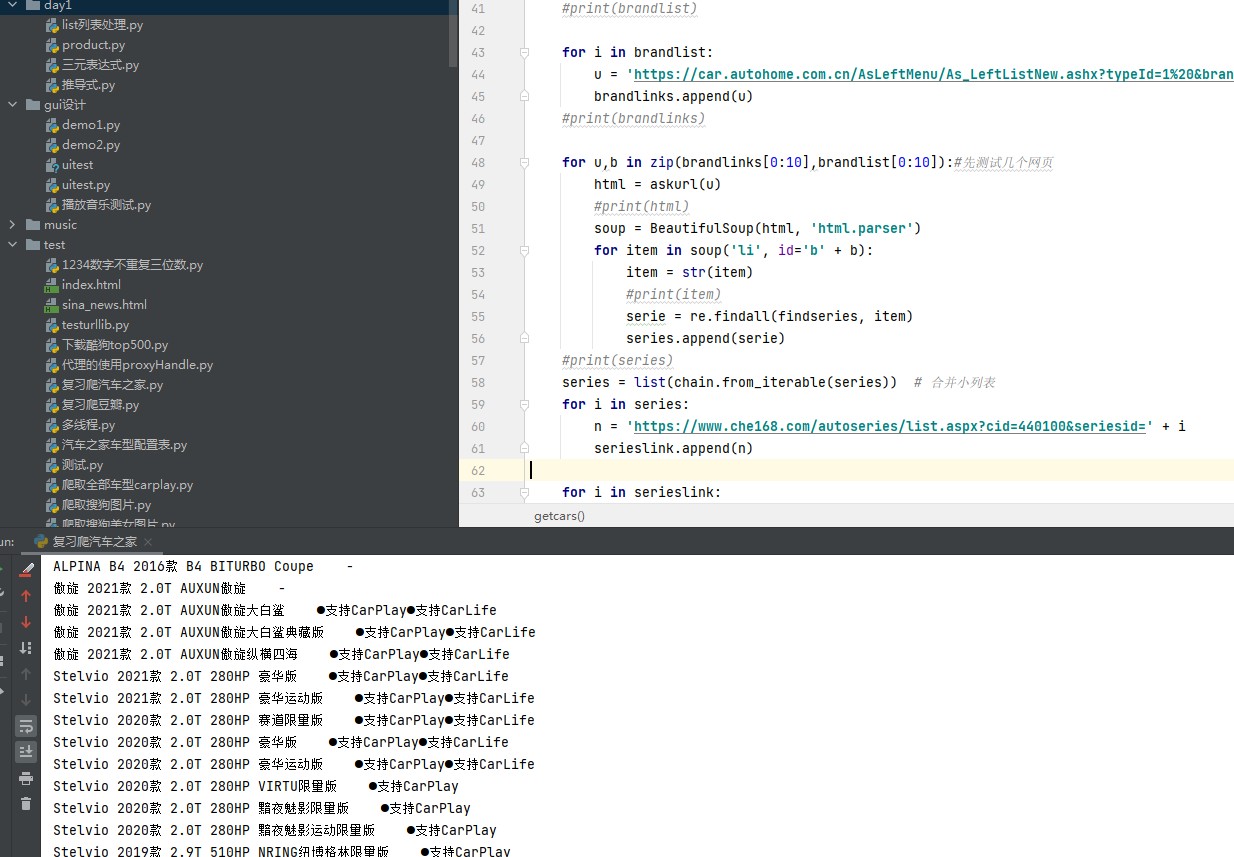Click the Python logo on the run tab
Image resolution: width=1234 pixels, height=857 pixels.
[40, 541]
